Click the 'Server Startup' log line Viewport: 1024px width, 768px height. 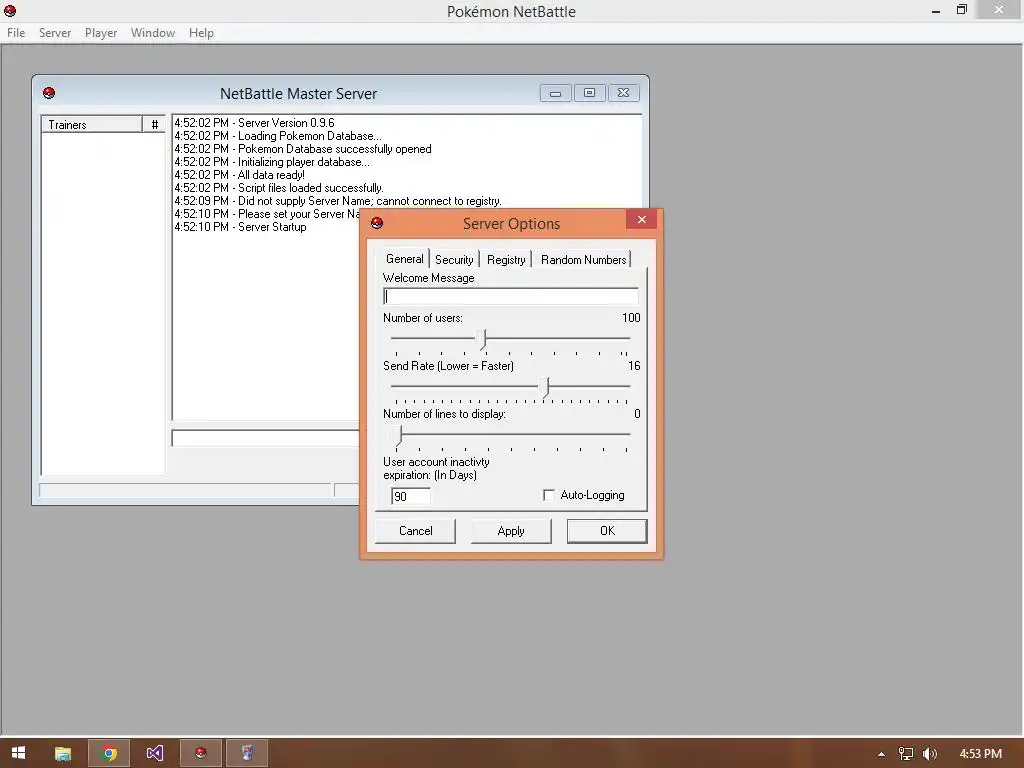[x=240, y=227]
